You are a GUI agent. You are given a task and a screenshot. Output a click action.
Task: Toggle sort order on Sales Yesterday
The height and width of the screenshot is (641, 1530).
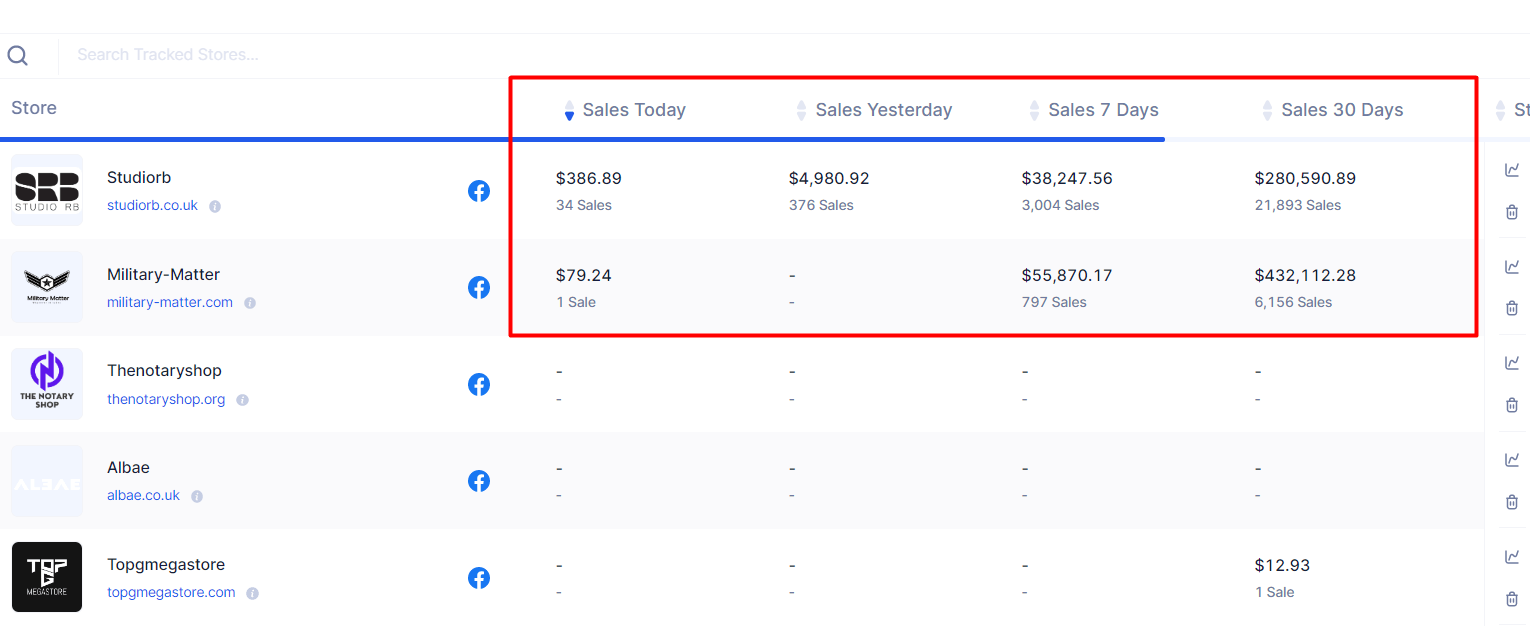point(801,111)
